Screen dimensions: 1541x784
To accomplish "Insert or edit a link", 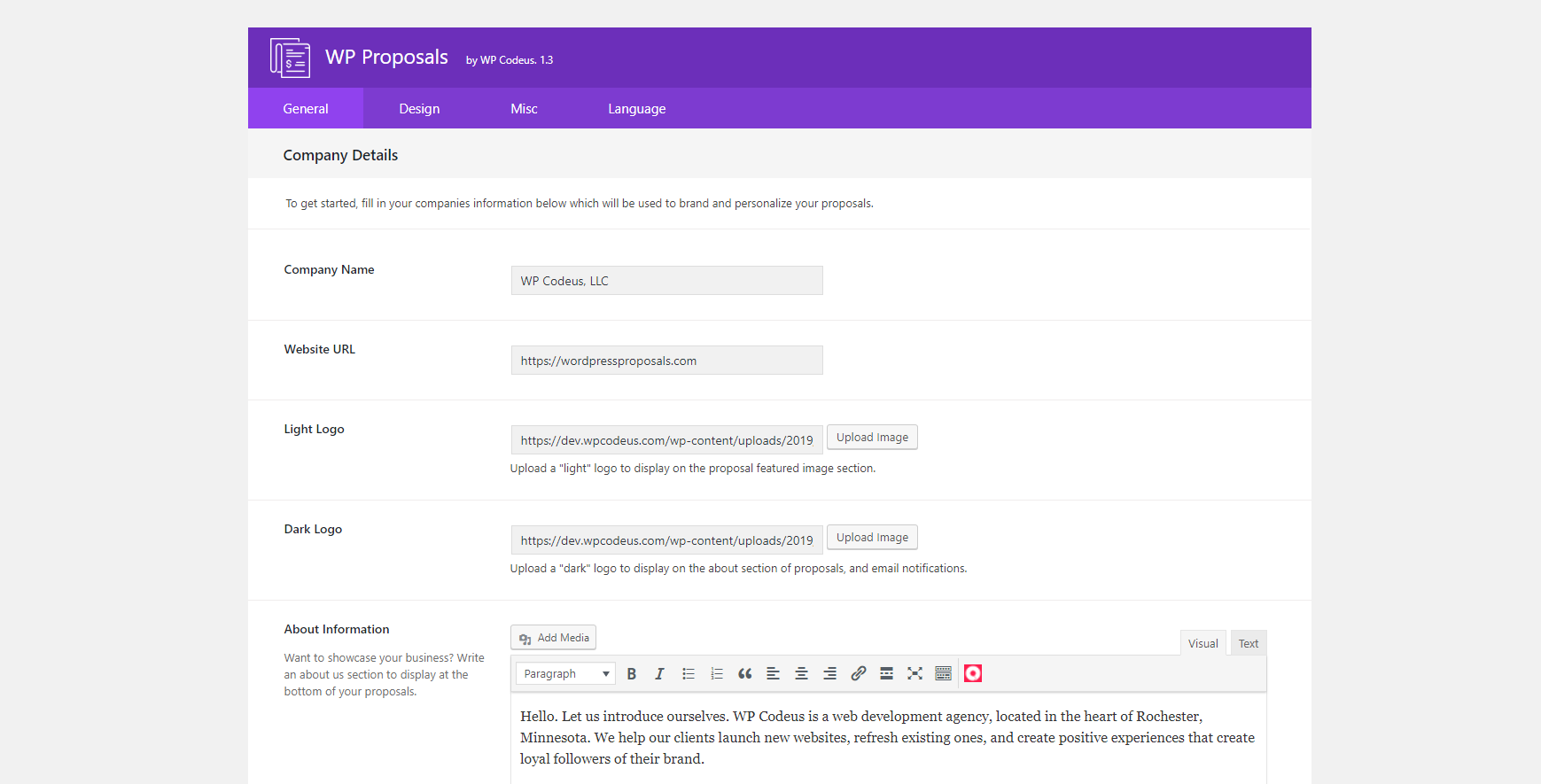I will coord(859,674).
